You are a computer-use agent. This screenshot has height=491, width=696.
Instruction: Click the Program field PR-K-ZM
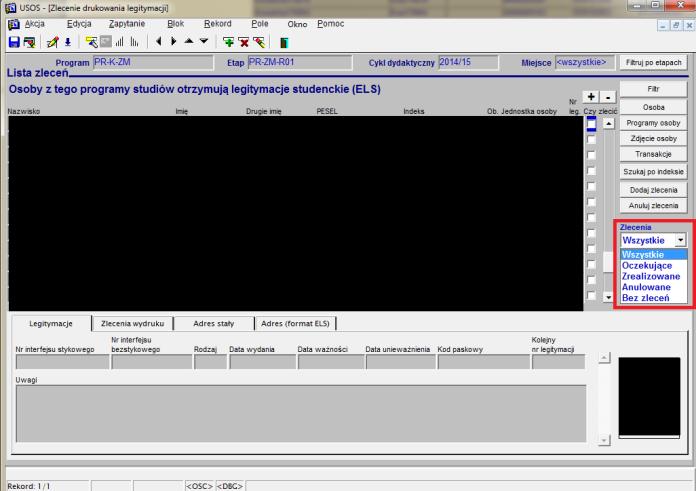153,63
